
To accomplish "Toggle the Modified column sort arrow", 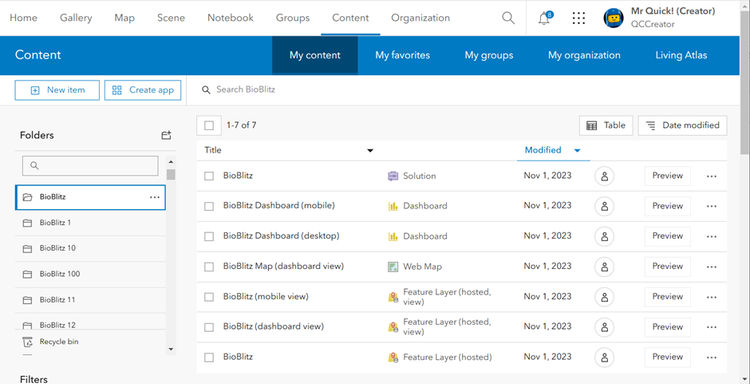I will [577, 150].
